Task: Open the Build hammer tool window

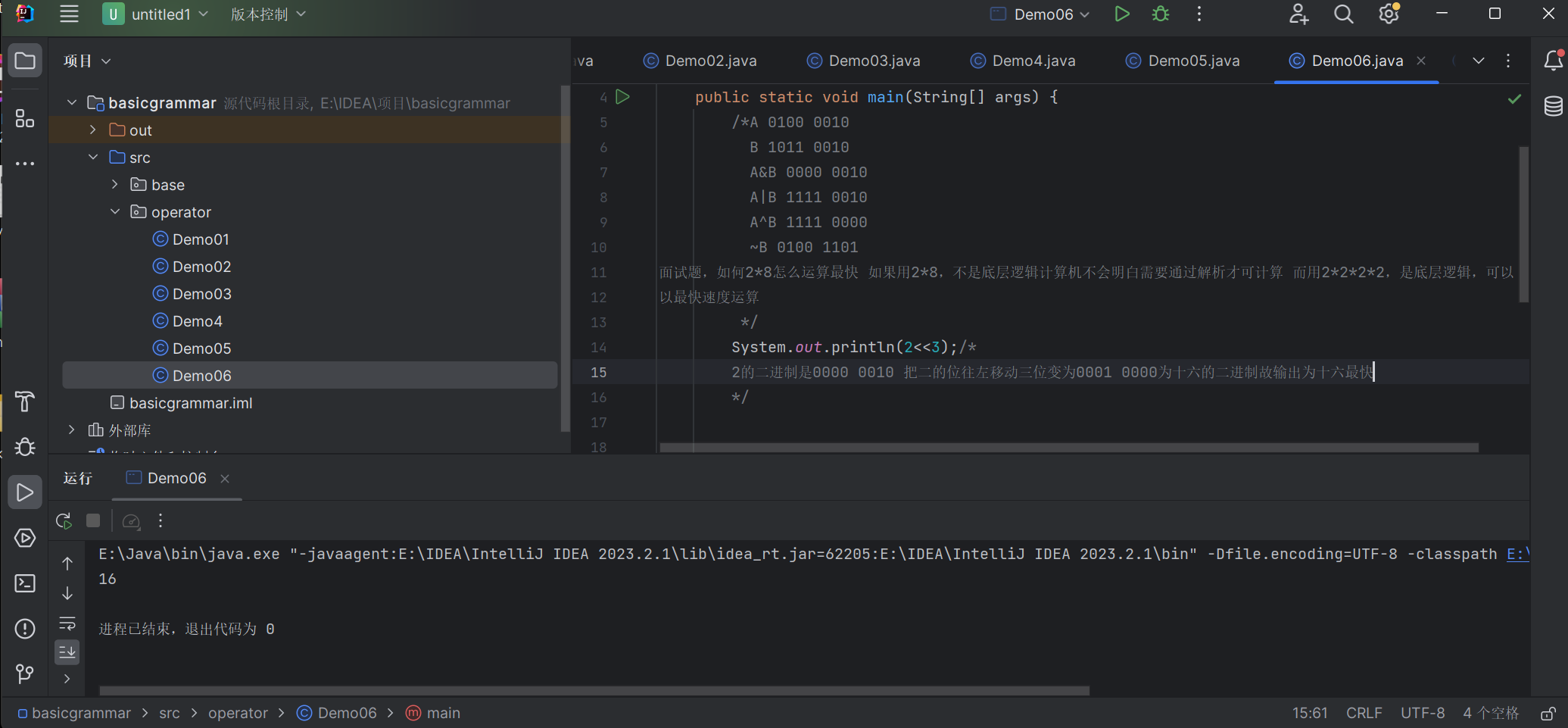Action: (25, 401)
